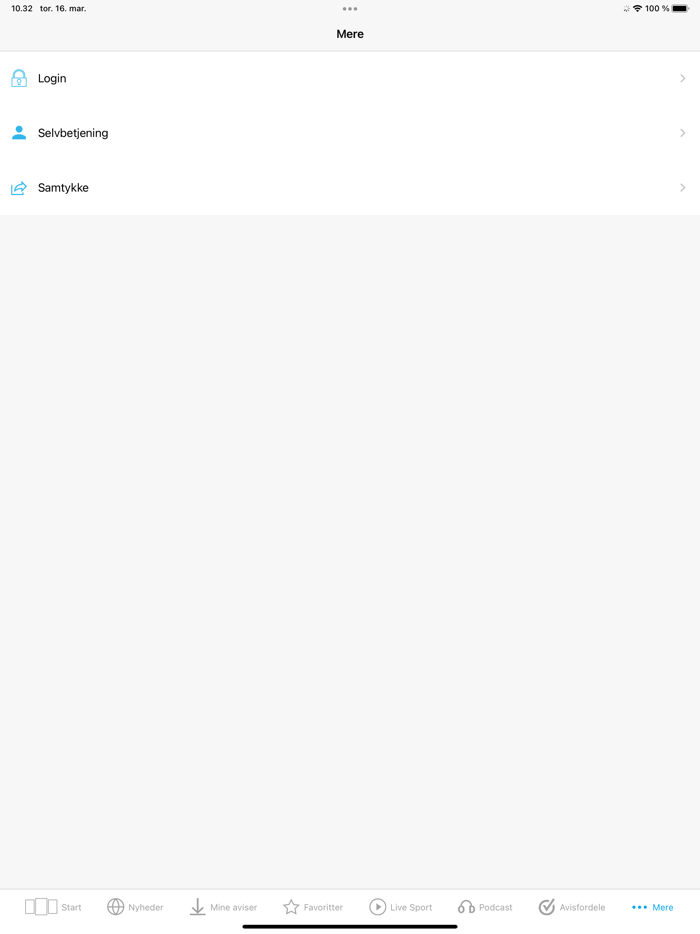Tap the share arrow icon beside Samtykke

coord(19,188)
